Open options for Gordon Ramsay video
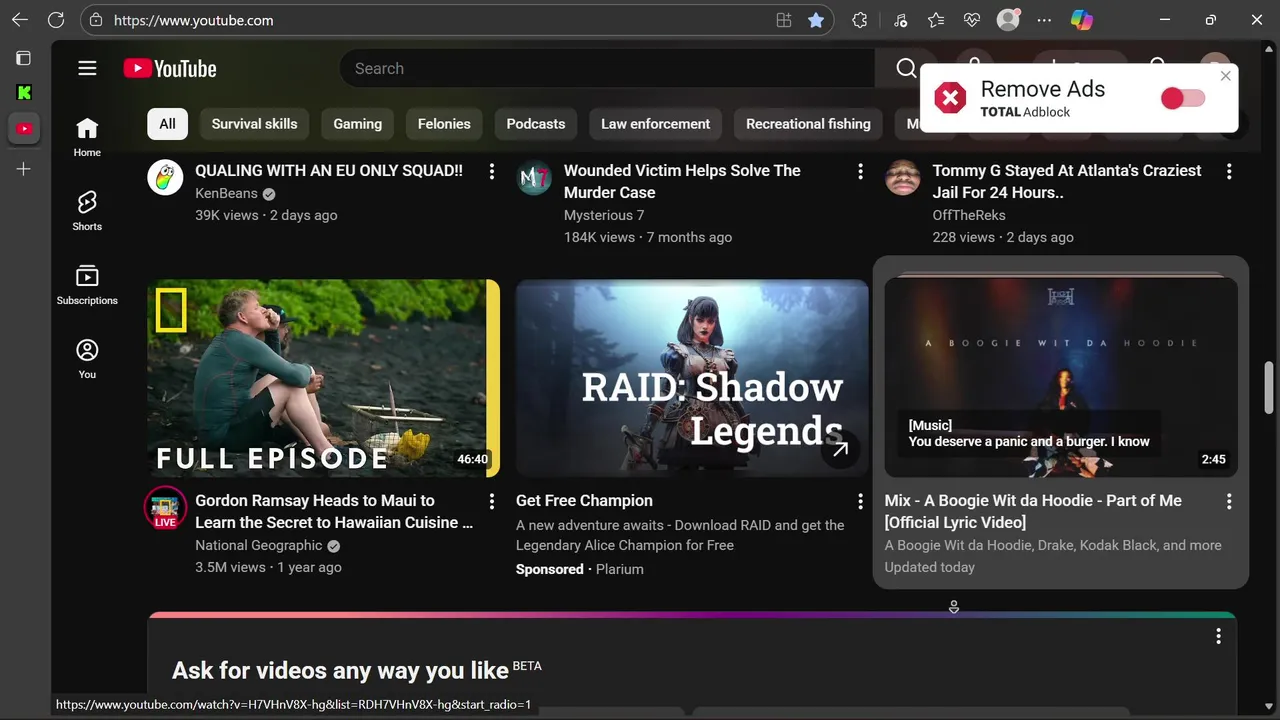1280x720 pixels. tap(491, 501)
